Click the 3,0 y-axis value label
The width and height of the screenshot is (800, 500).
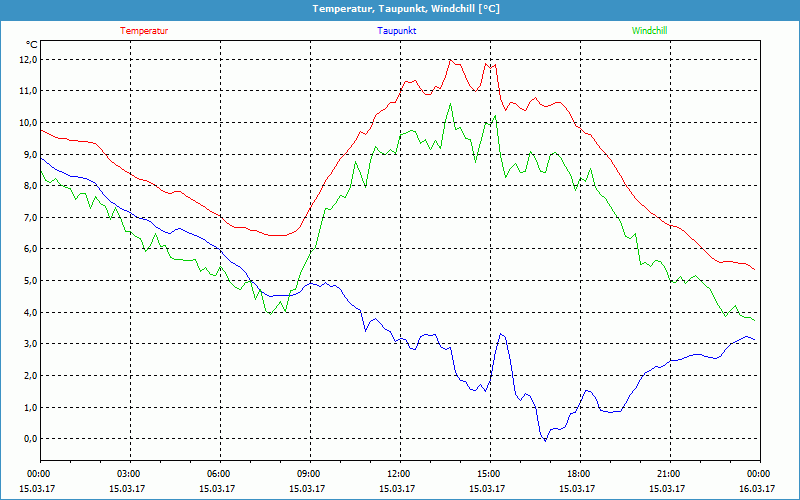click(x=27, y=343)
